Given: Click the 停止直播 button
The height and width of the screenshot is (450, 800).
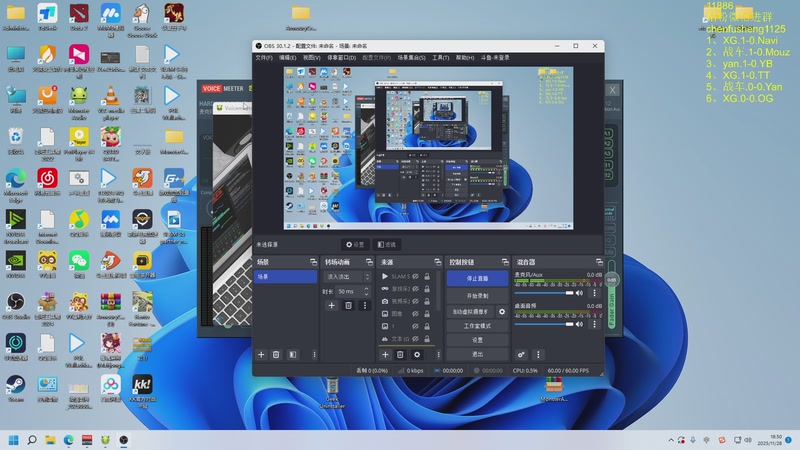Looking at the screenshot, I should click(x=478, y=279).
